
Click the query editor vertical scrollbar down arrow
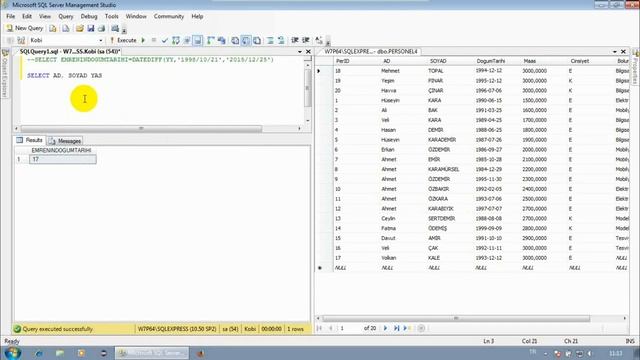(x=308, y=121)
